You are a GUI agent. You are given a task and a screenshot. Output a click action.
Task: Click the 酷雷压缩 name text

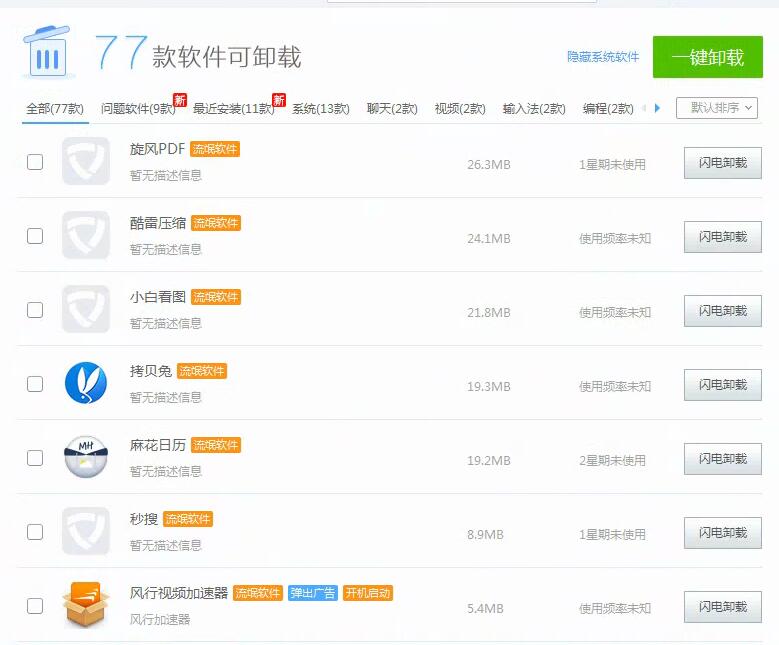(158, 223)
